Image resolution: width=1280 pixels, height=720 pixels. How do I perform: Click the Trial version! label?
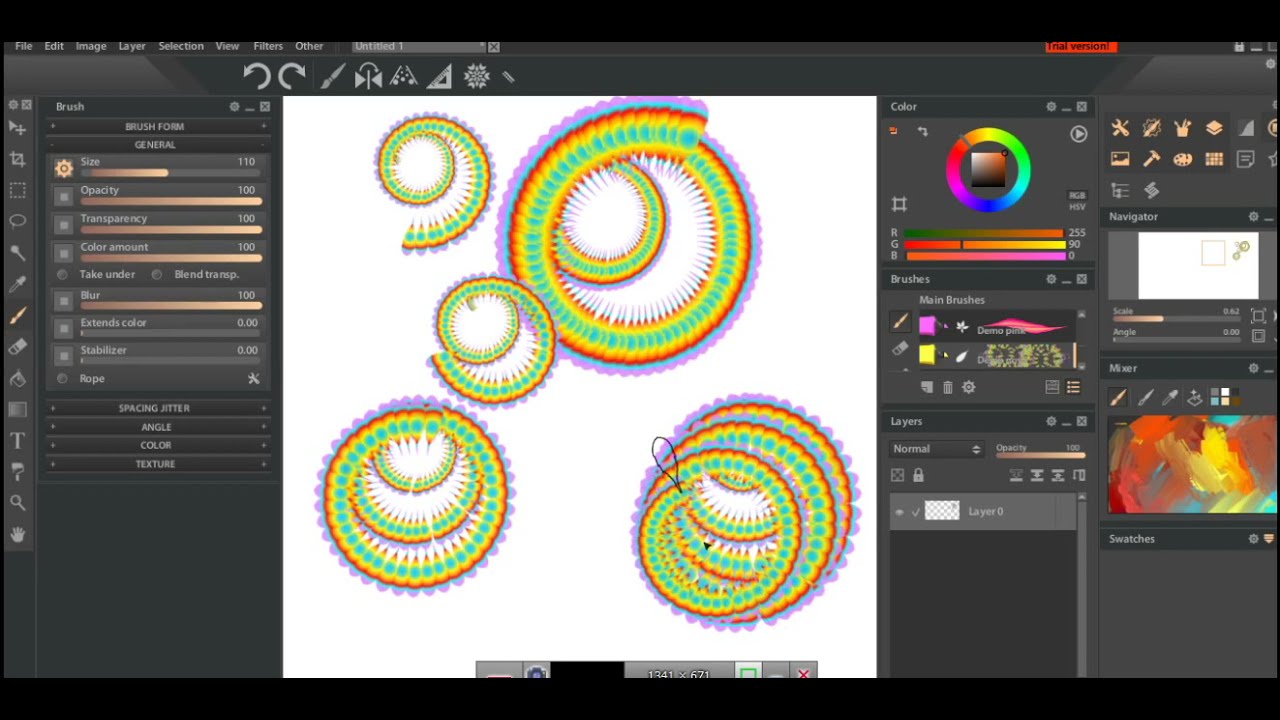tap(1080, 46)
